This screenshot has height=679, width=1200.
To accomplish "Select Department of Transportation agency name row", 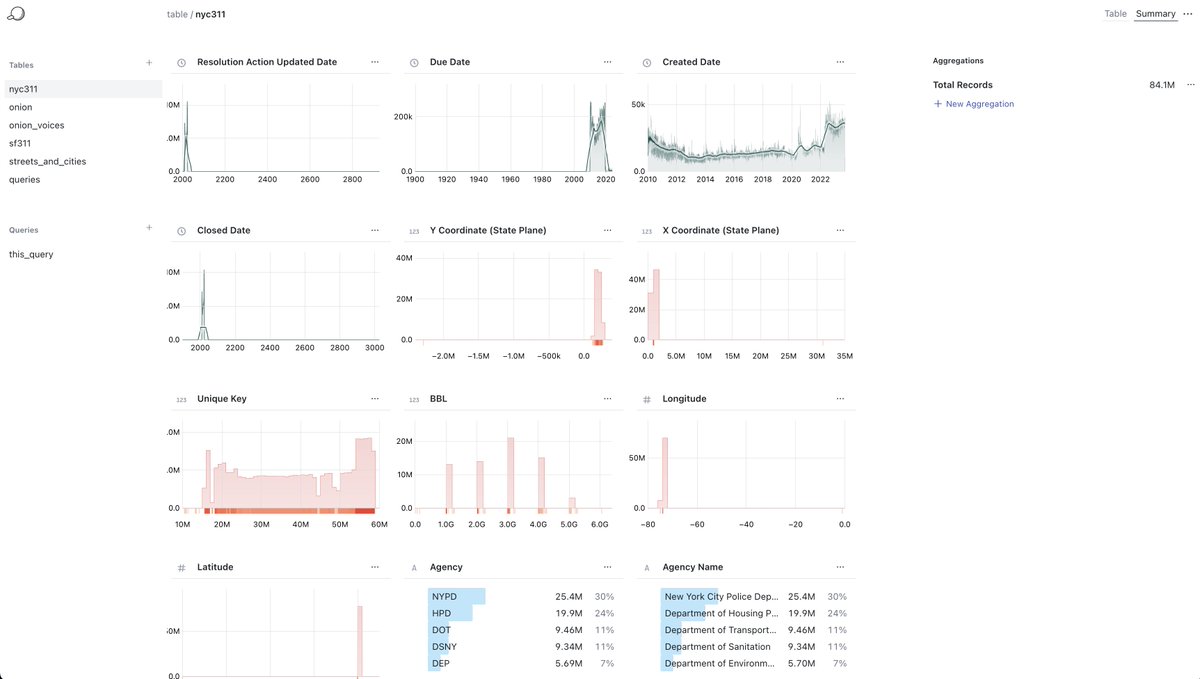I will [x=754, y=630].
